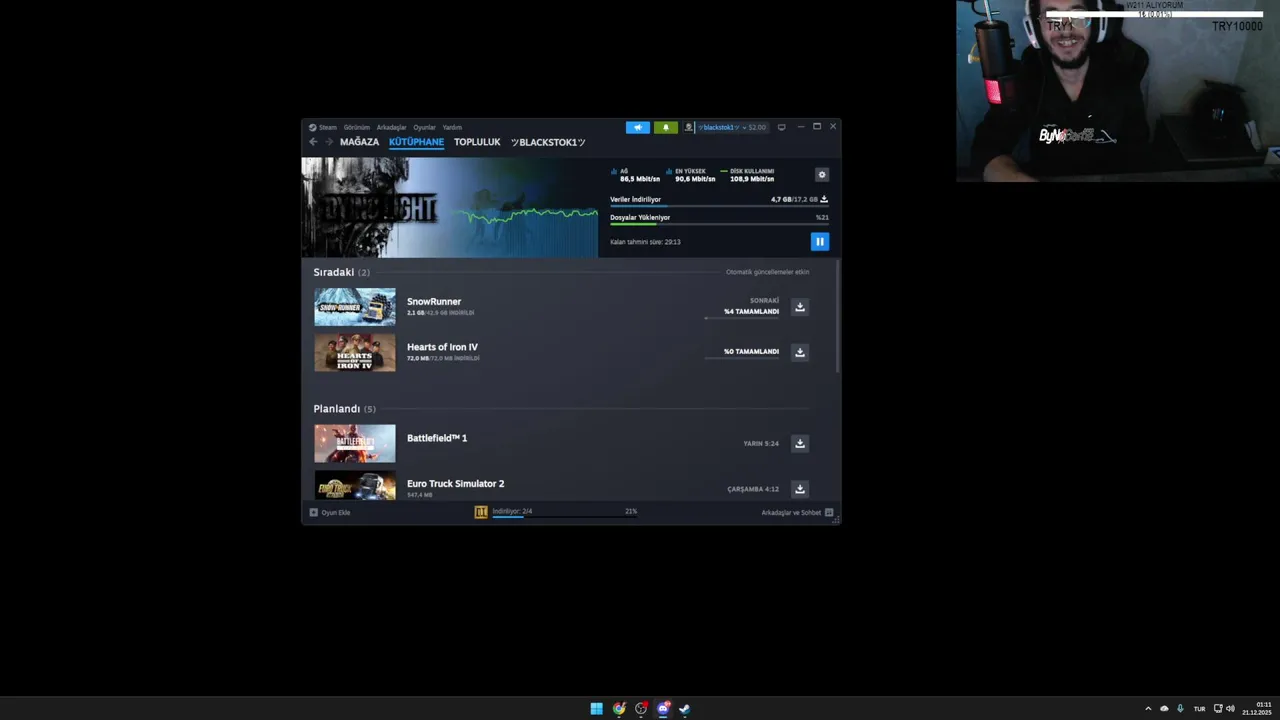This screenshot has width=1280, height=720.
Task: Open the TOPLULUK tab
Action: pyautogui.click(x=477, y=142)
